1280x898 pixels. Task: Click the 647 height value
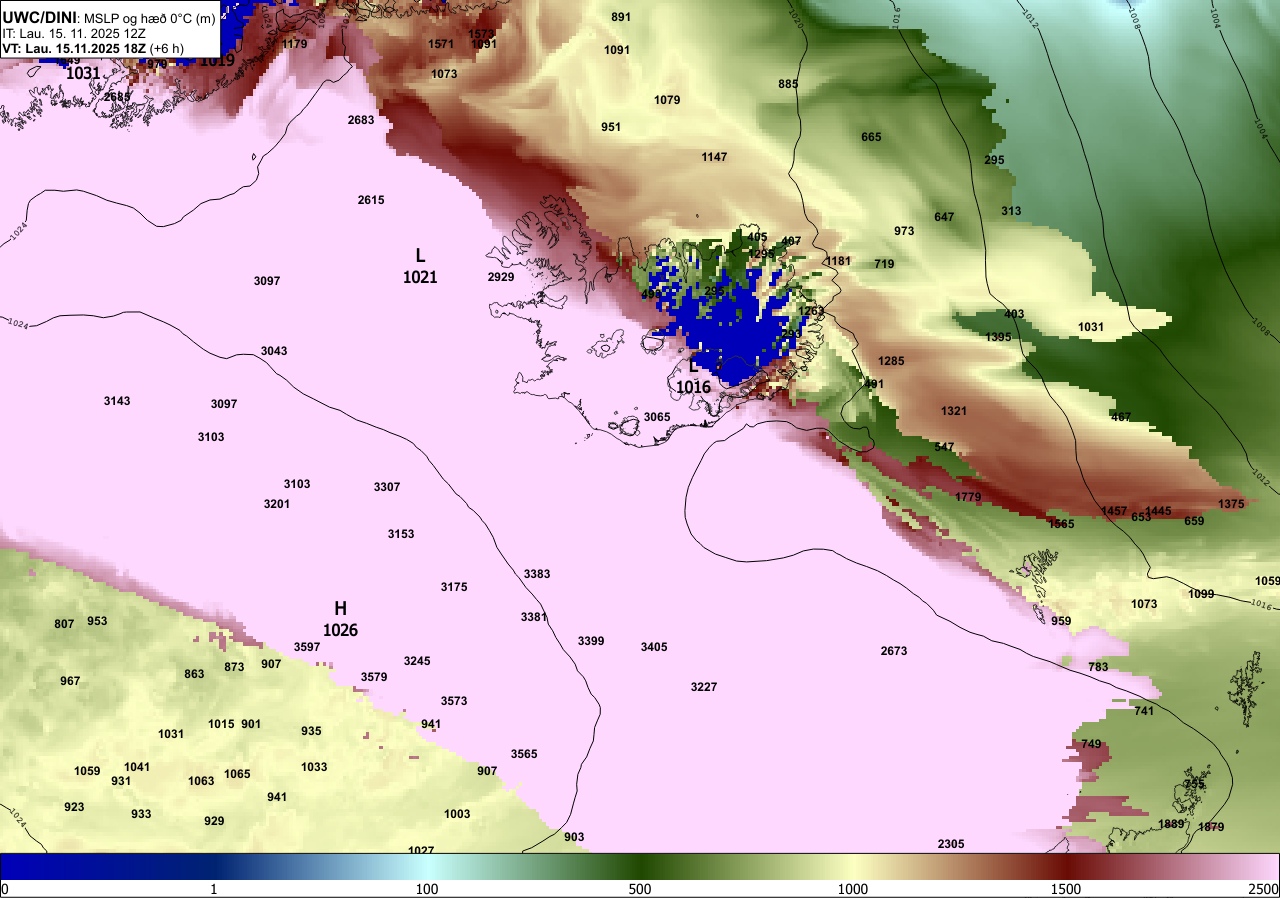click(944, 217)
